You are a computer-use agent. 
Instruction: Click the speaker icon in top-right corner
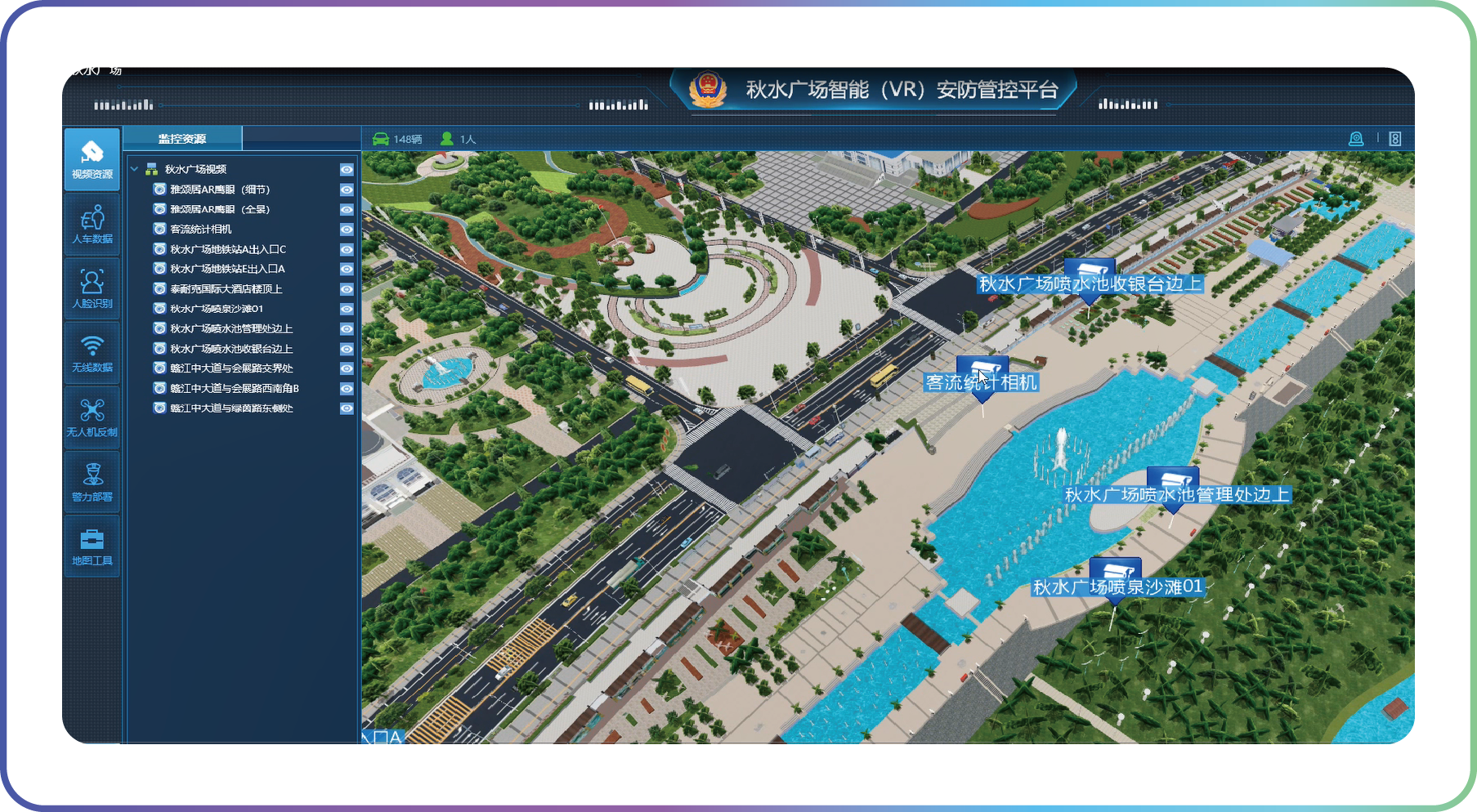point(1395,139)
